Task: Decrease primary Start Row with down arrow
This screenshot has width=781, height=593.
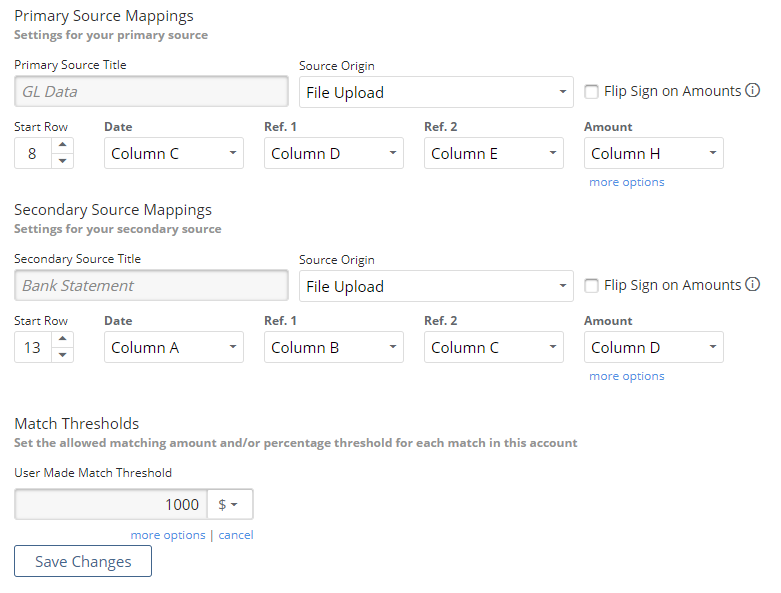Action: tap(62, 161)
